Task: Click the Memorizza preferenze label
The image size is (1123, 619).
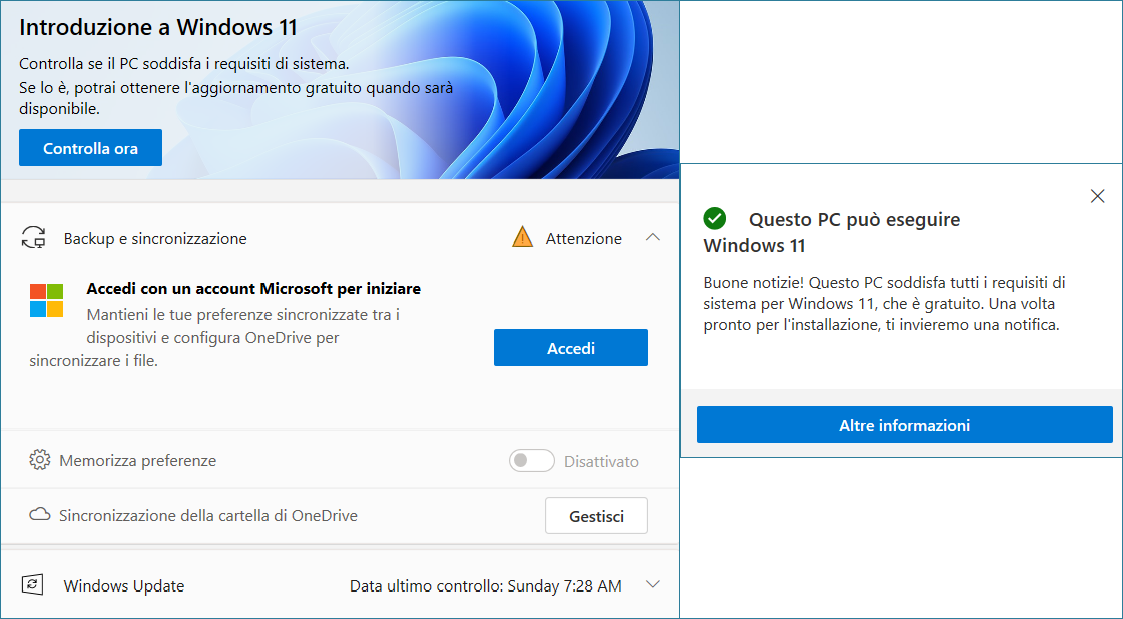Action: 138,461
